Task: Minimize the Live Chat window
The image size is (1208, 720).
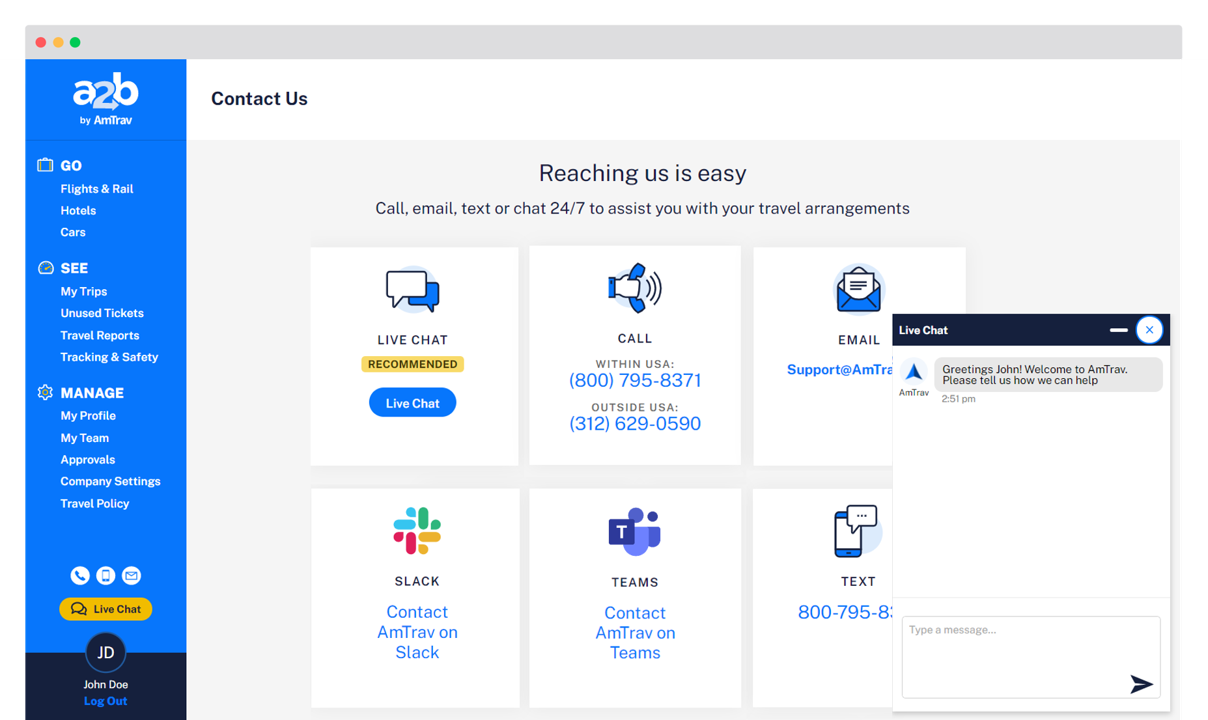Action: [1119, 330]
